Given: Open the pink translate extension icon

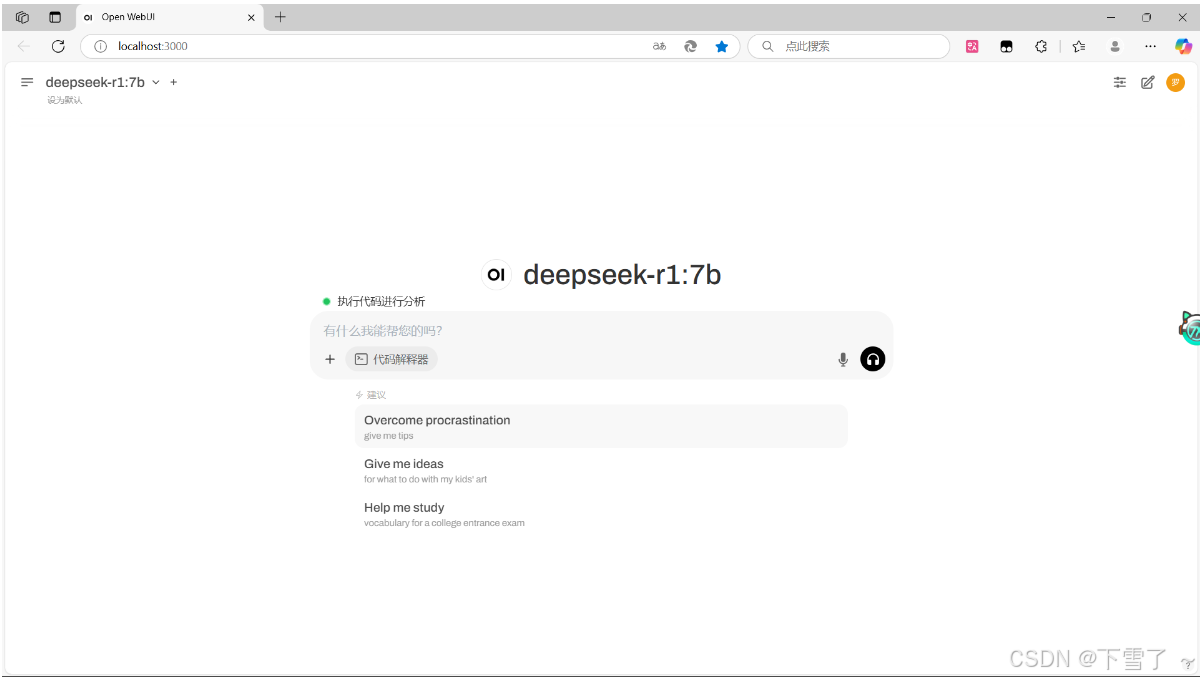Looking at the screenshot, I should [x=972, y=46].
